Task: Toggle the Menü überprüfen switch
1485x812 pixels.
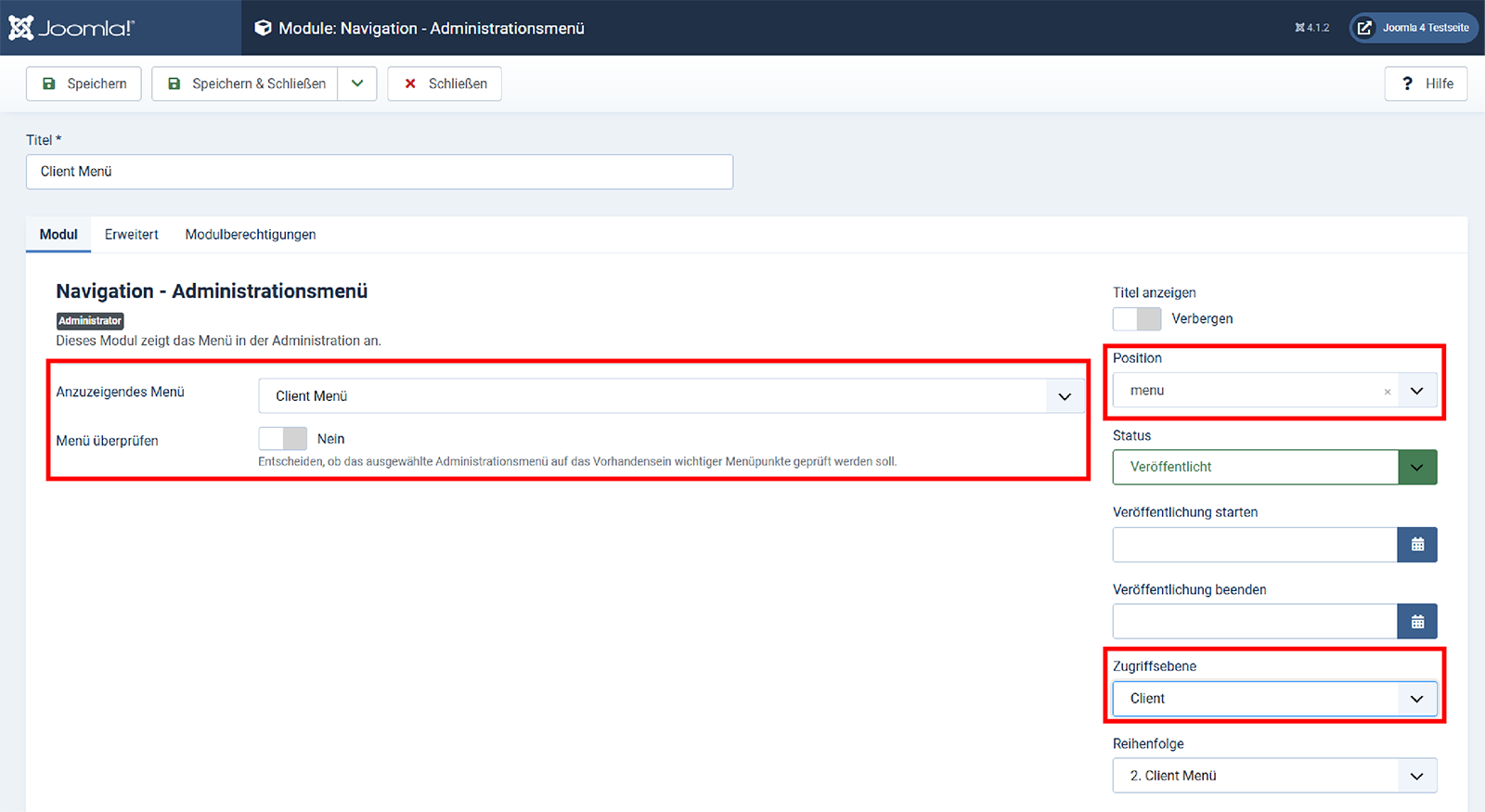Action: pyautogui.click(x=282, y=439)
